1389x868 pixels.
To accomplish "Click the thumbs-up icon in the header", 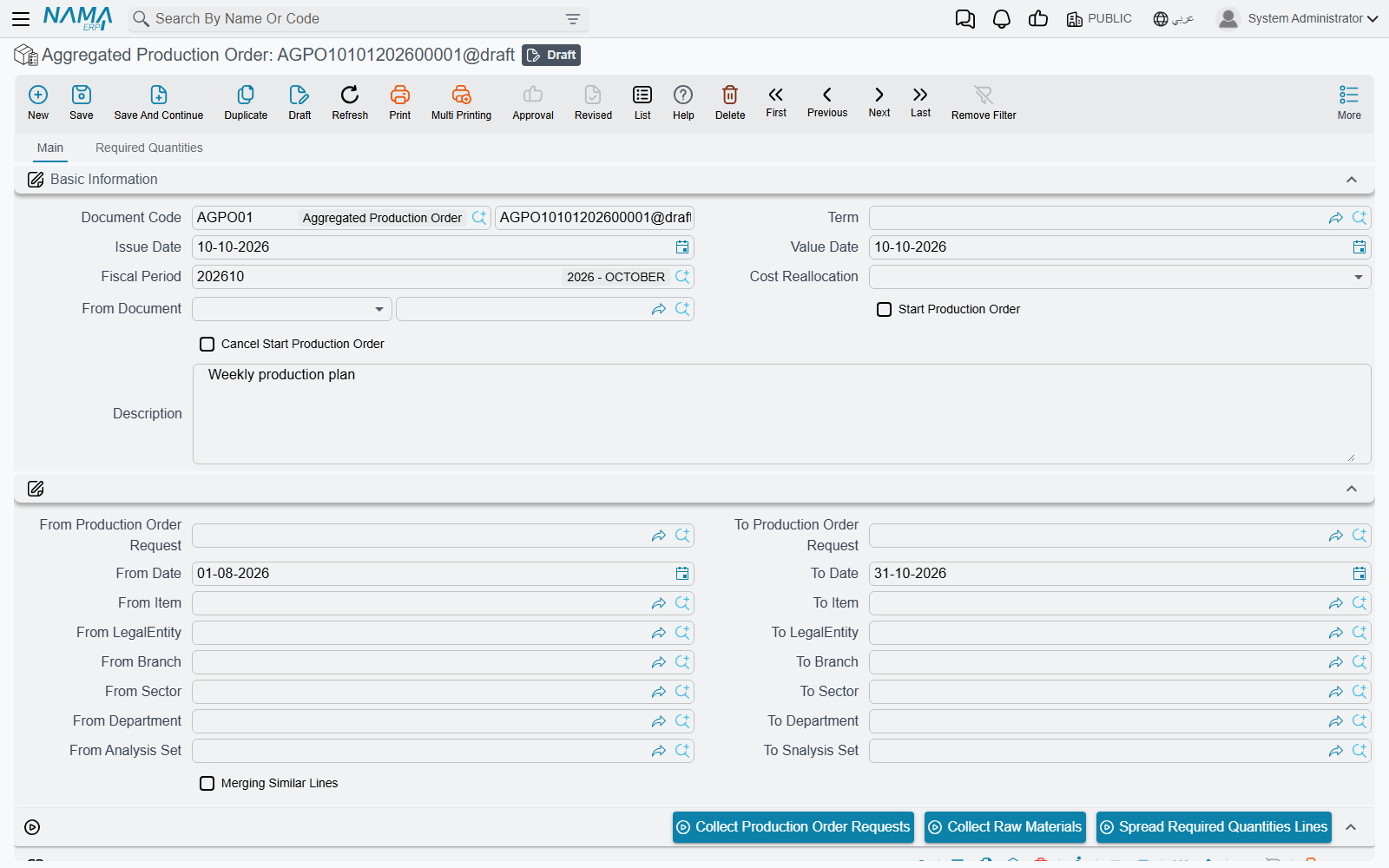I will (x=1038, y=19).
